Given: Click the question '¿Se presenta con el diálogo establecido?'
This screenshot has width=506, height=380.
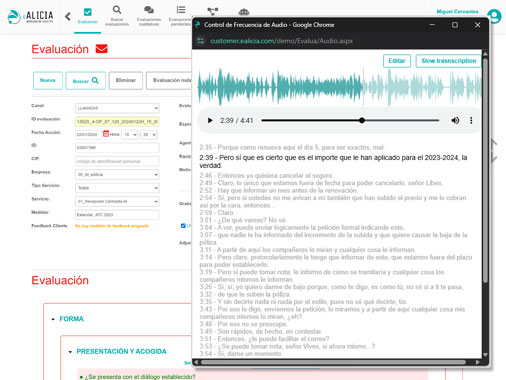Looking at the screenshot, I should (x=140, y=377).
